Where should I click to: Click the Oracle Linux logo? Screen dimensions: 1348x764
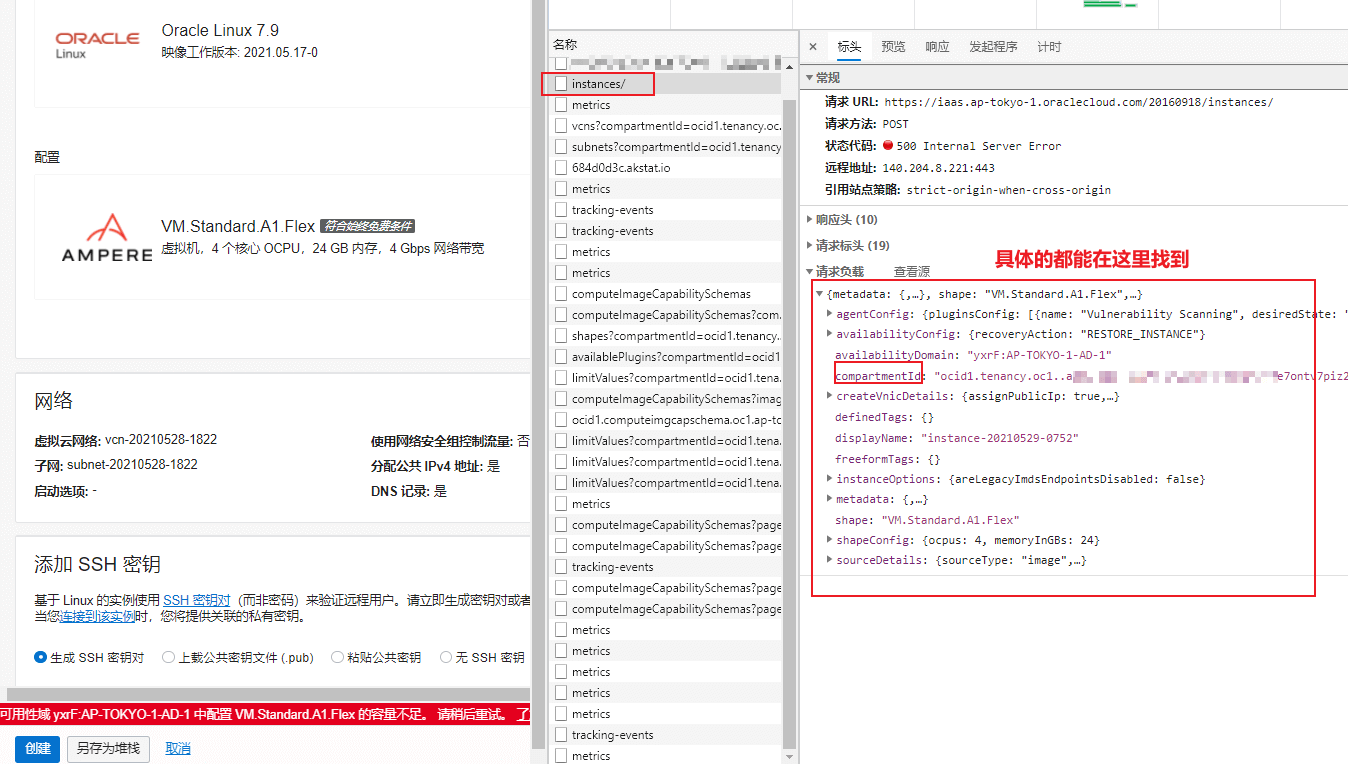click(96, 42)
